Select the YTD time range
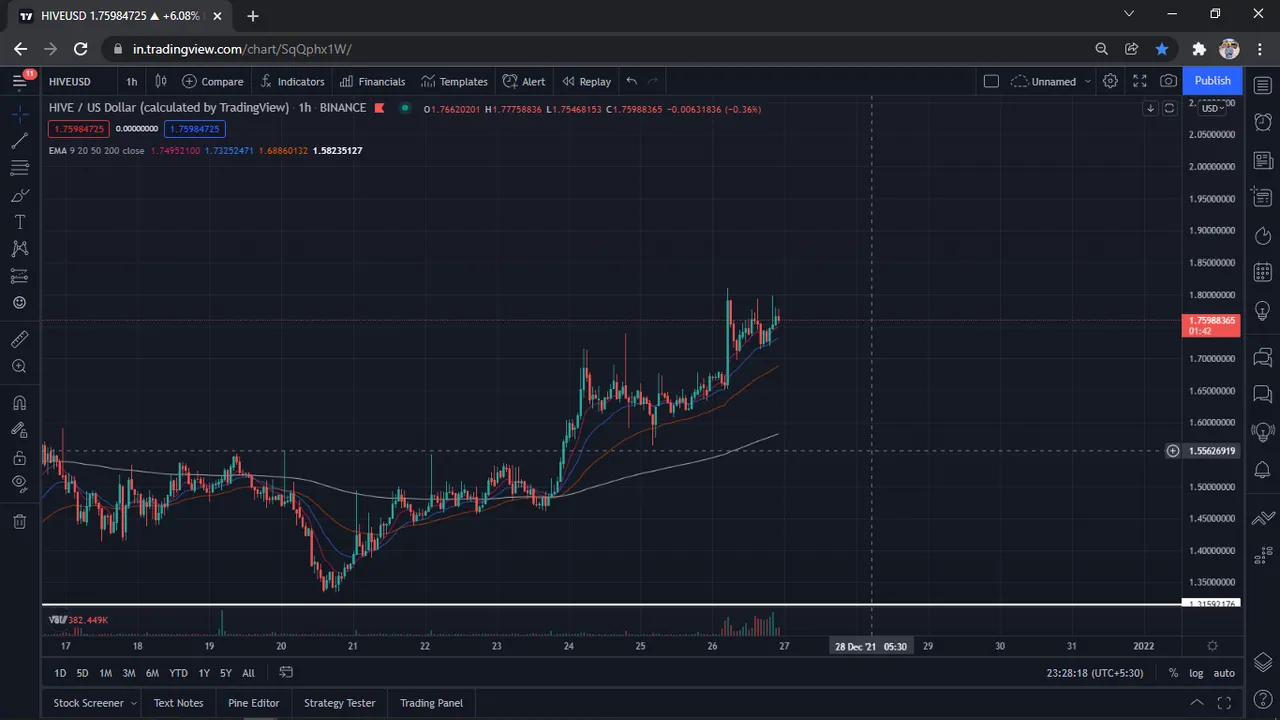This screenshot has width=1280, height=720. point(178,673)
